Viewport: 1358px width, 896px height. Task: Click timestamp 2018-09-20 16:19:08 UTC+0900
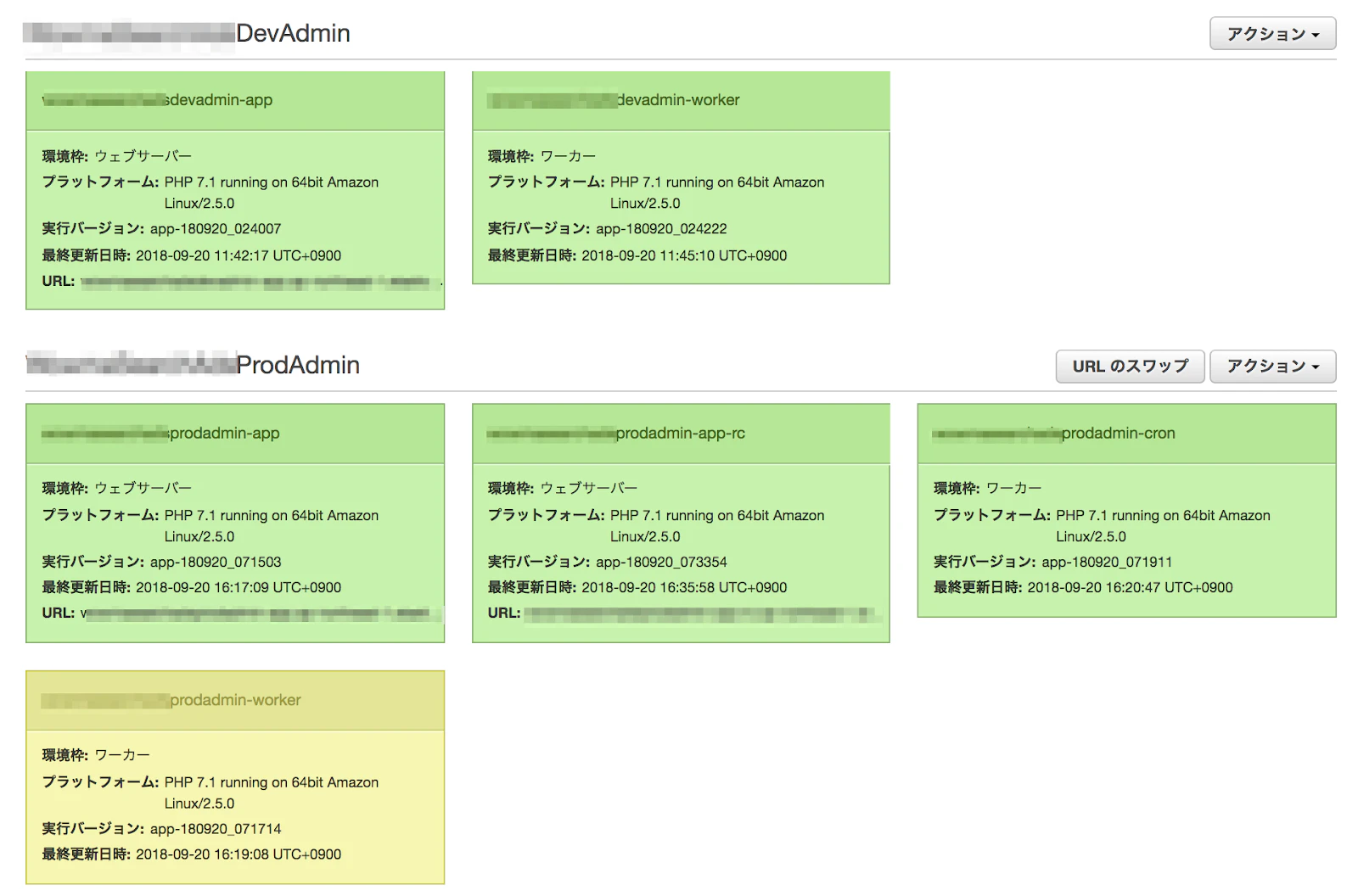pos(238,854)
